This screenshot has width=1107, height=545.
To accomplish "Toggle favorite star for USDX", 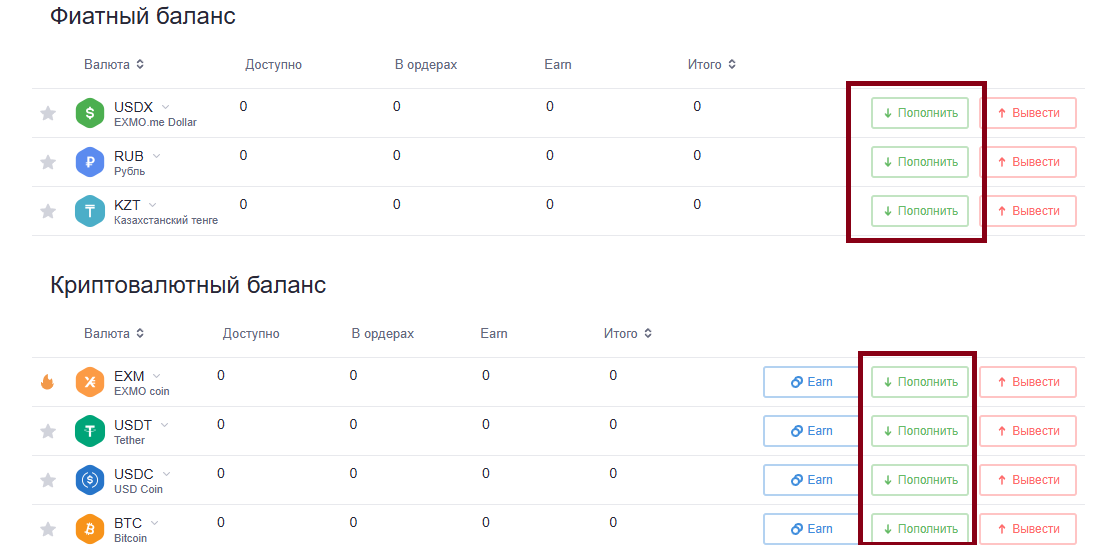I will coord(47,113).
